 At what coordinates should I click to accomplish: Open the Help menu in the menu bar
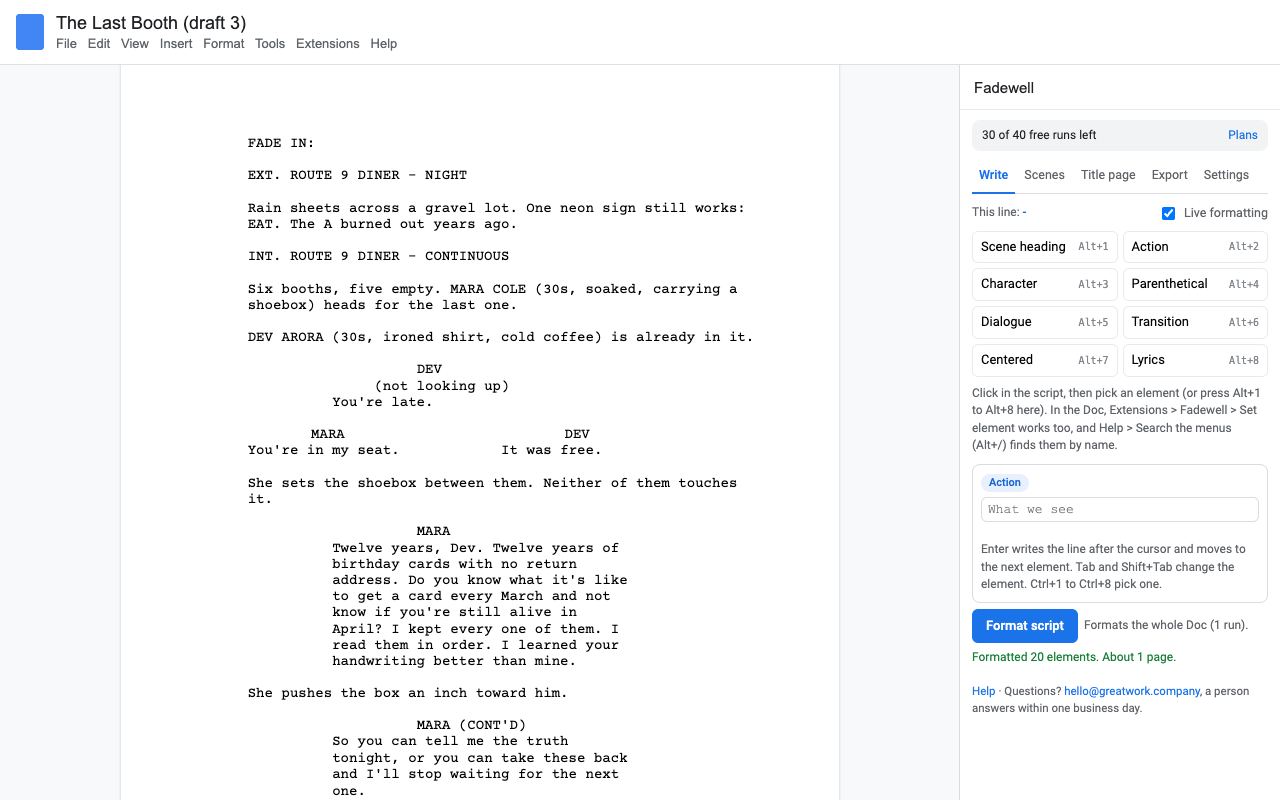(384, 44)
